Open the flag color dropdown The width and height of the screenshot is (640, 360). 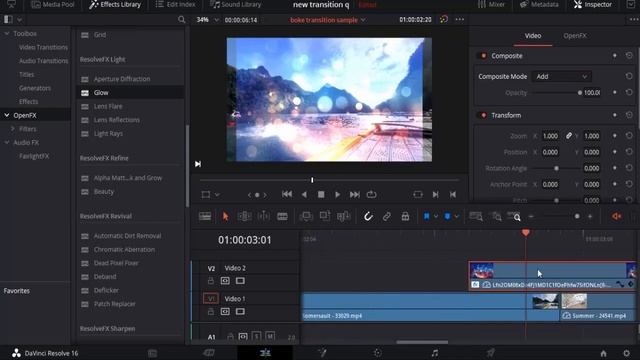click(x=436, y=217)
